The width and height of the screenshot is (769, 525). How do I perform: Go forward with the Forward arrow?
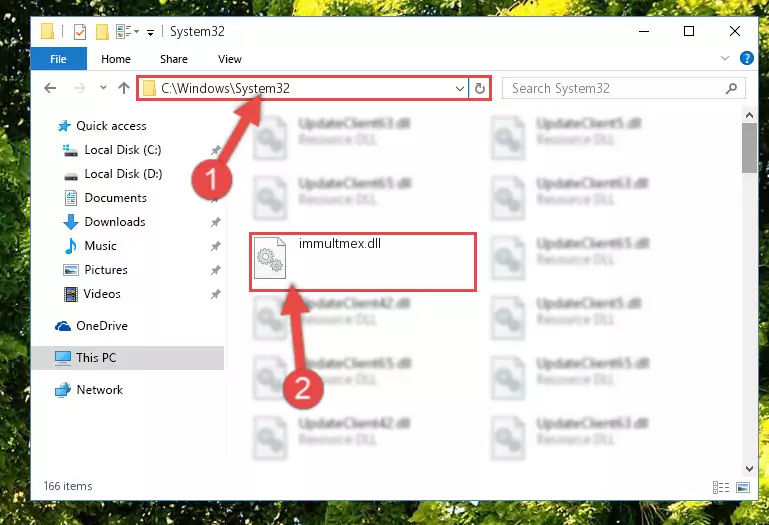[79, 88]
